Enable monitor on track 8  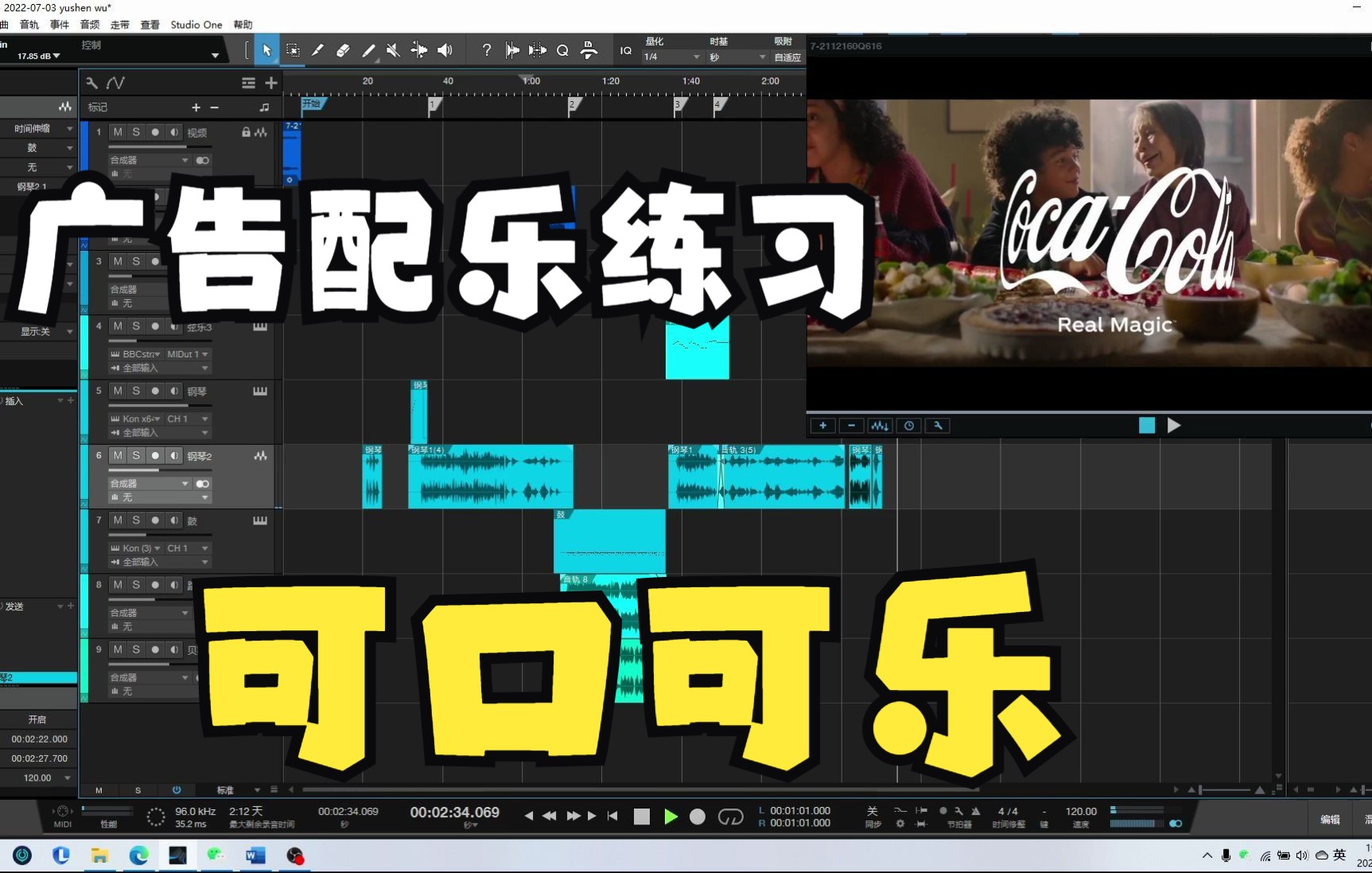coord(174,585)
